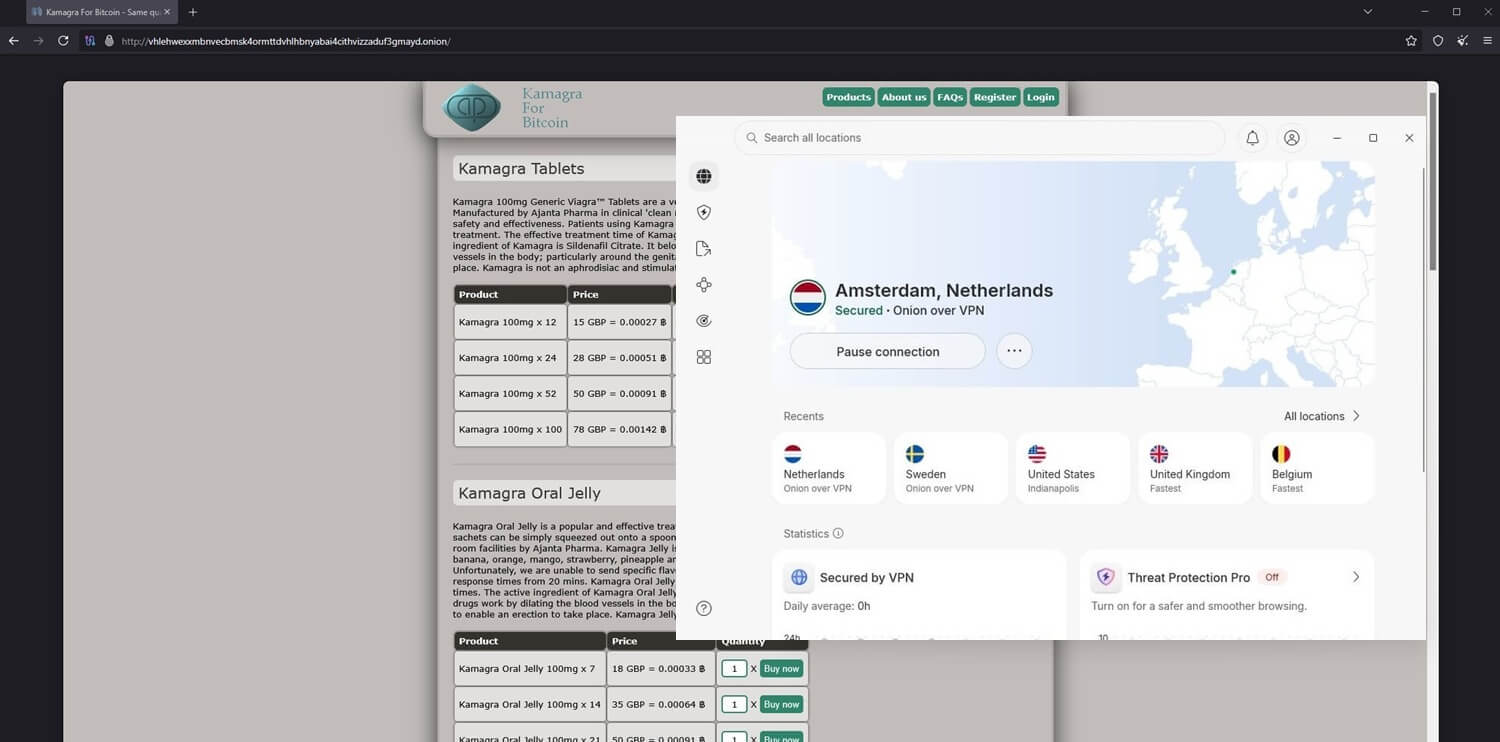Open the FAQs website menu item
Viewport: 1500px width, 742px height.
click(950, 97)
